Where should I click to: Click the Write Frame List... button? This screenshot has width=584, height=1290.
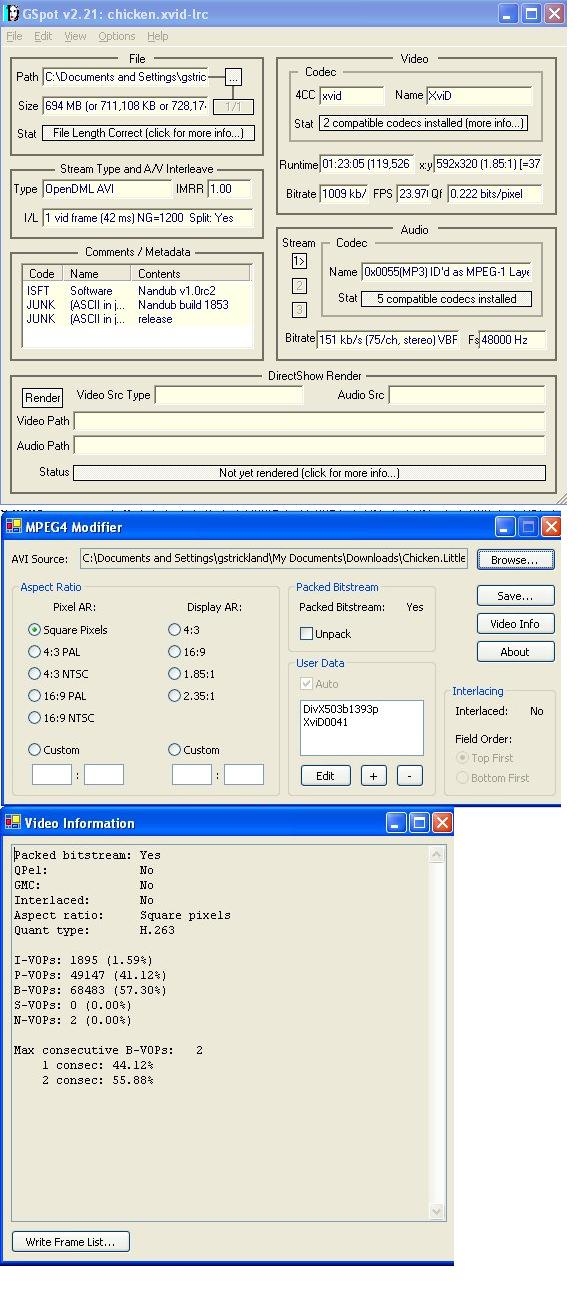pyautogui.click(x=71, y=1242)
